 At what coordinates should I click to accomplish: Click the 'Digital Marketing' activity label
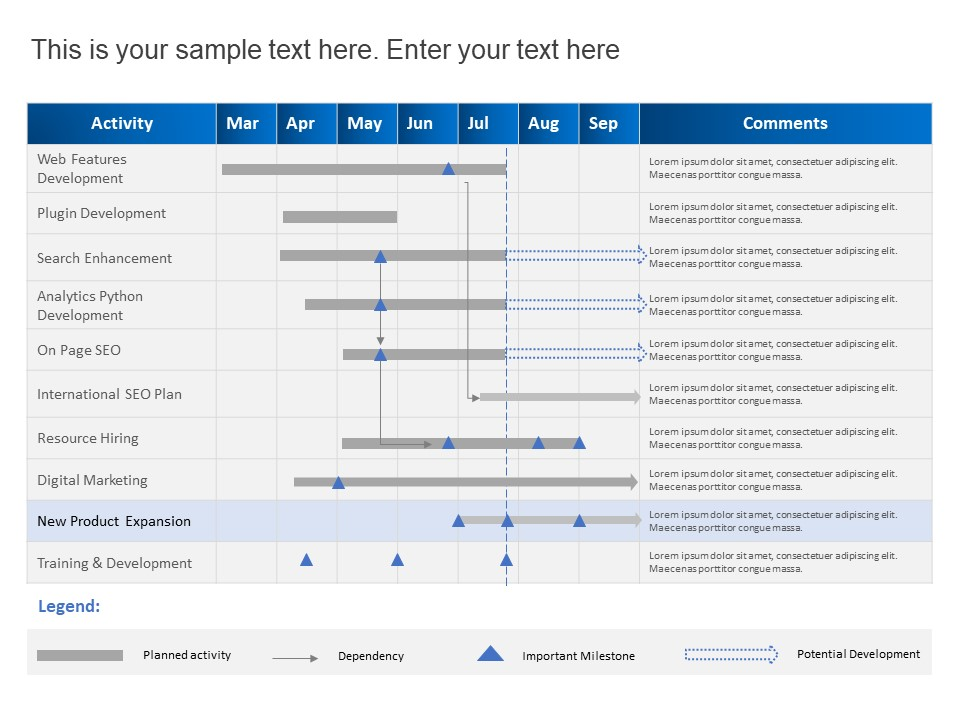92,480
